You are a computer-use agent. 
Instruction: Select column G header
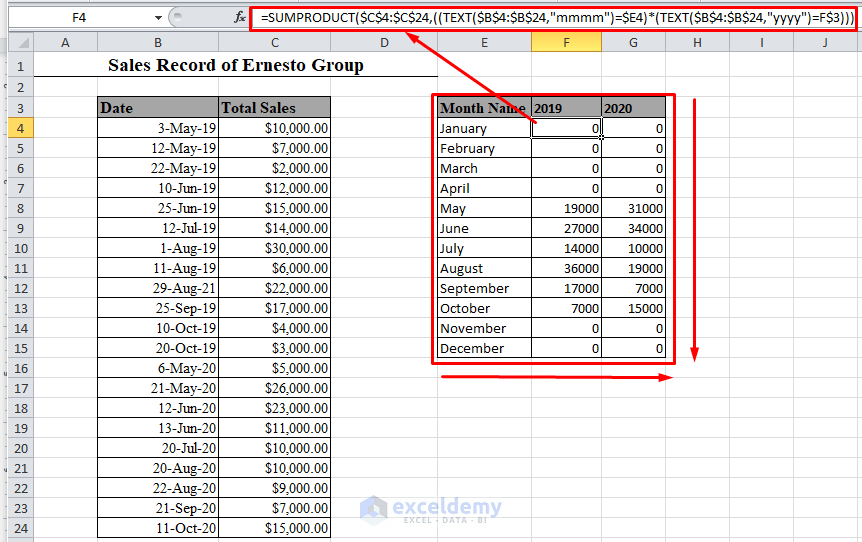(x=633, y=42)
